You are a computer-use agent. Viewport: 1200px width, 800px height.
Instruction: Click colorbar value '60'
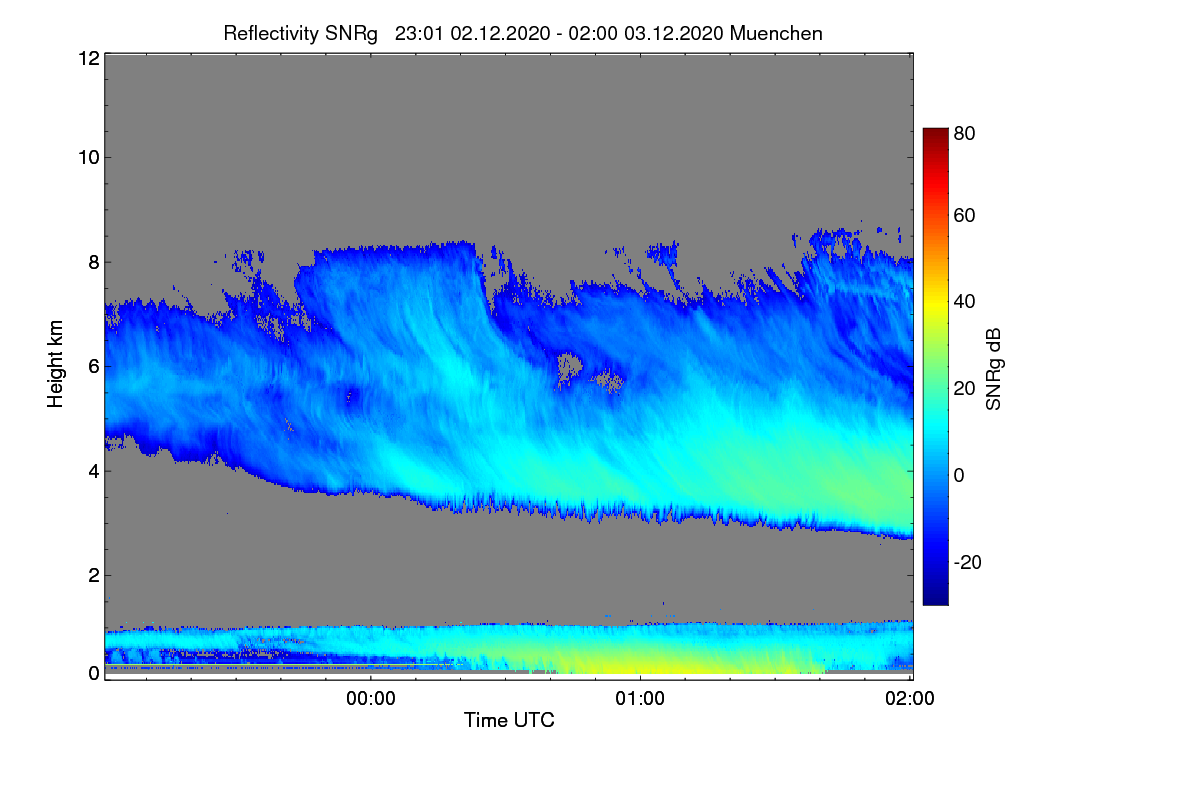pos(965,215)
